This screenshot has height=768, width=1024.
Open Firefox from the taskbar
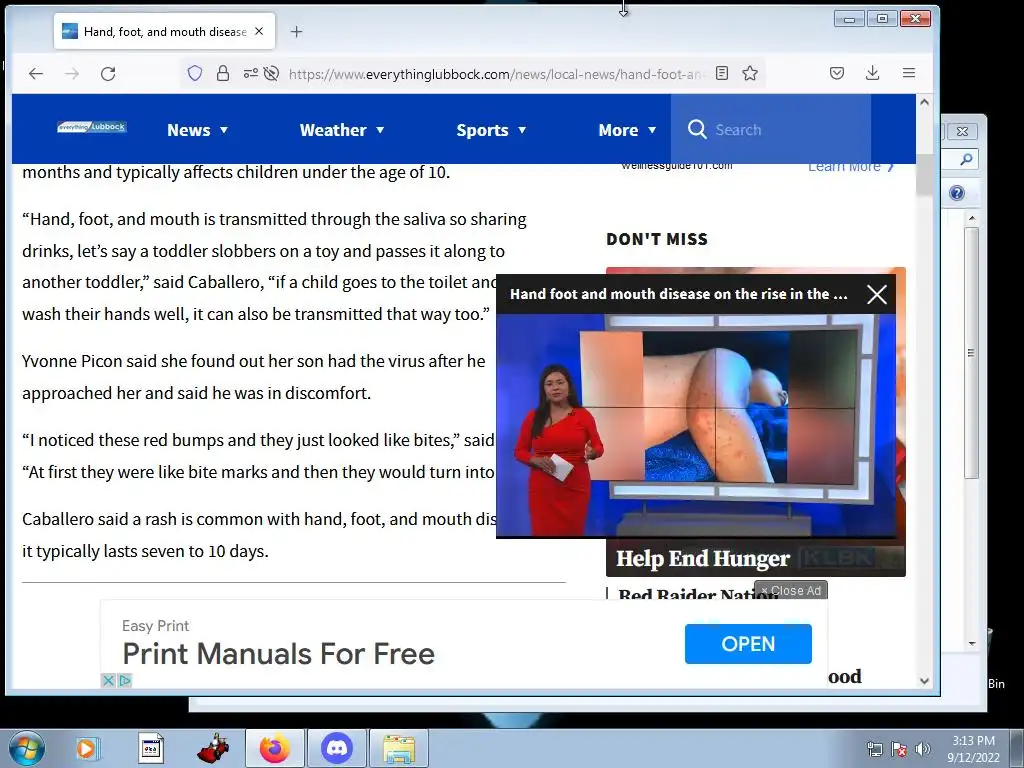point(274,748)
